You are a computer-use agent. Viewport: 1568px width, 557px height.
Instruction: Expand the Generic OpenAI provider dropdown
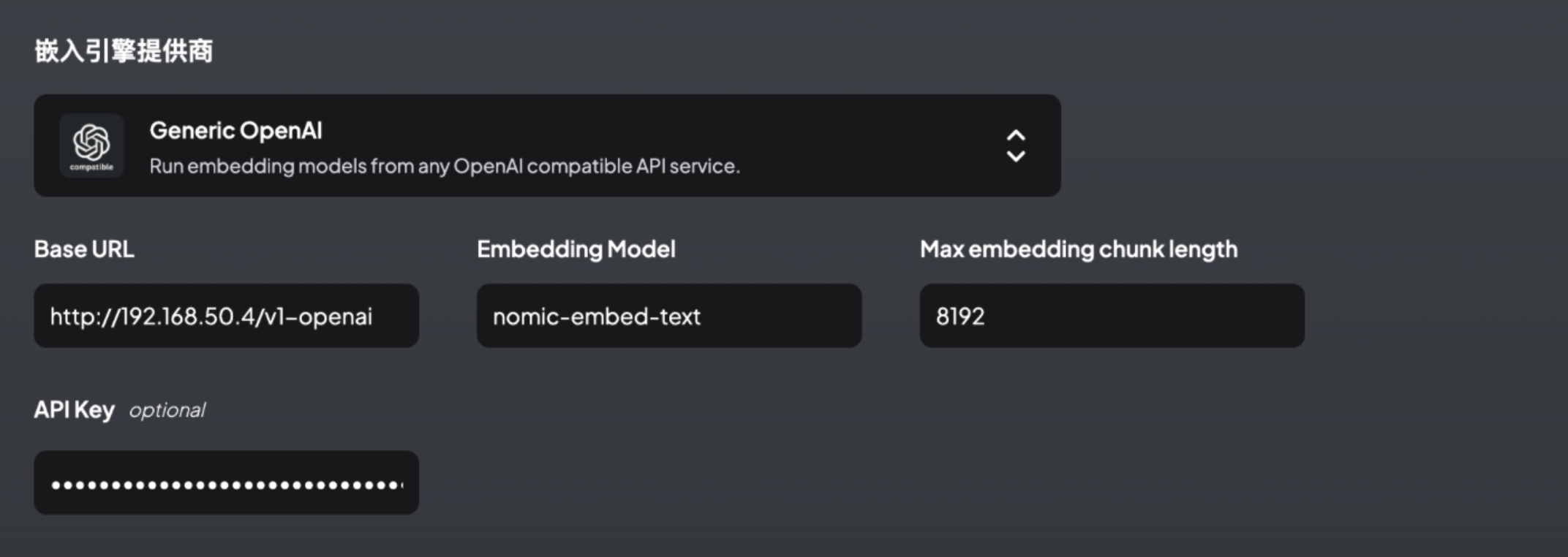coord(547,145)
